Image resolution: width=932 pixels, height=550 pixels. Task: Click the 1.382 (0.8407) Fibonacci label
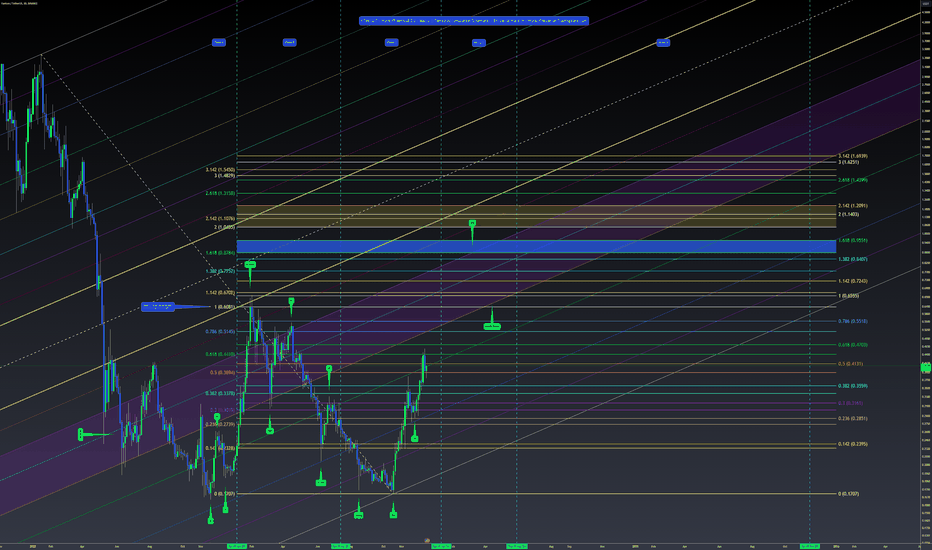852,259
